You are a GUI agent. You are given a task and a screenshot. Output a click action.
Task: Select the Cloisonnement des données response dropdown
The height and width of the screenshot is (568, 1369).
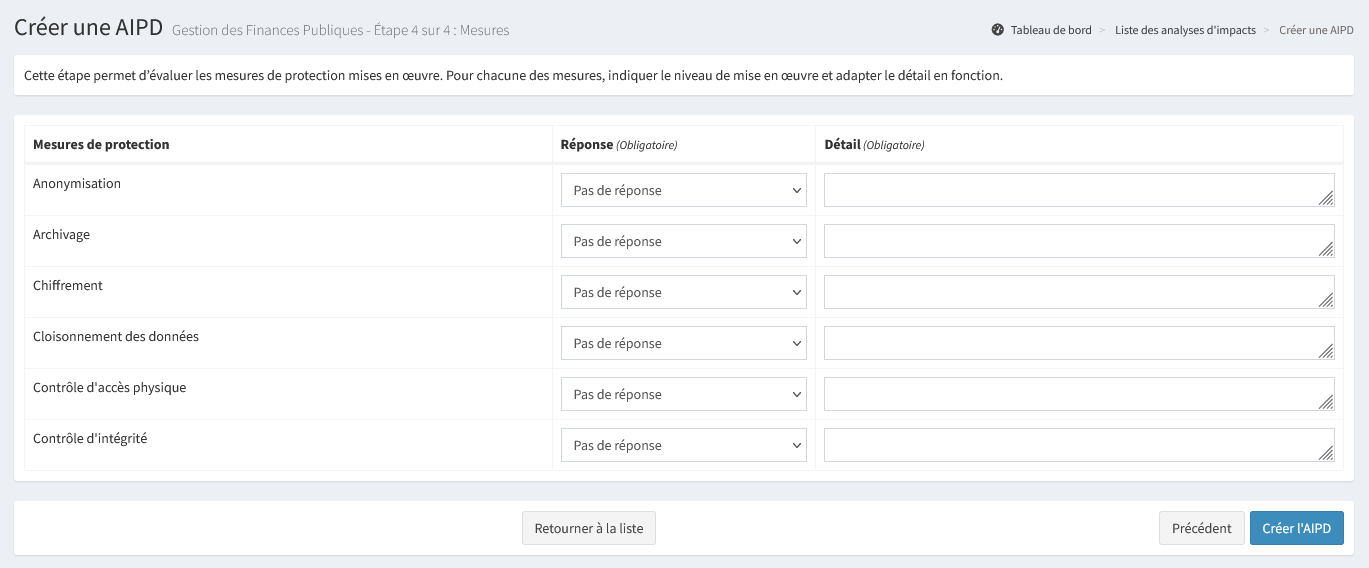(683, 343)
